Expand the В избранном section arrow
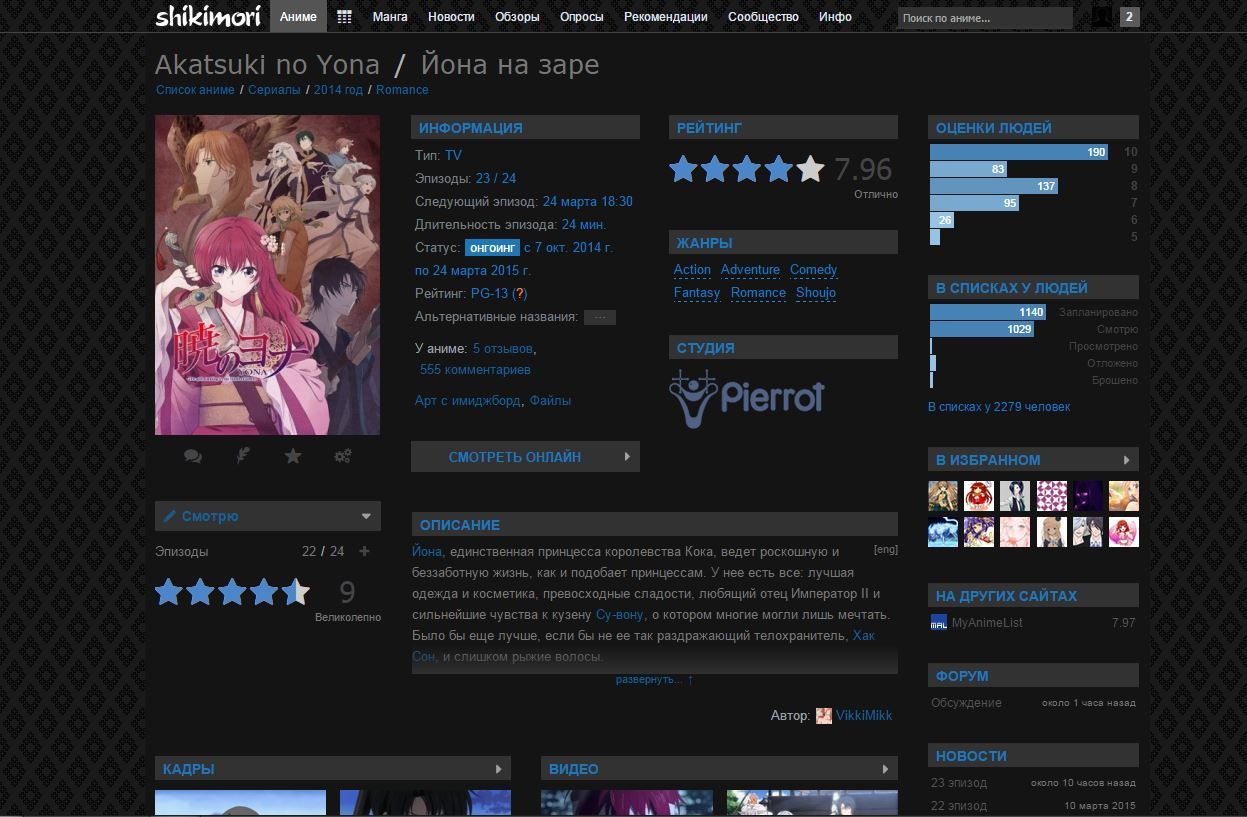 click(1127, 460)
